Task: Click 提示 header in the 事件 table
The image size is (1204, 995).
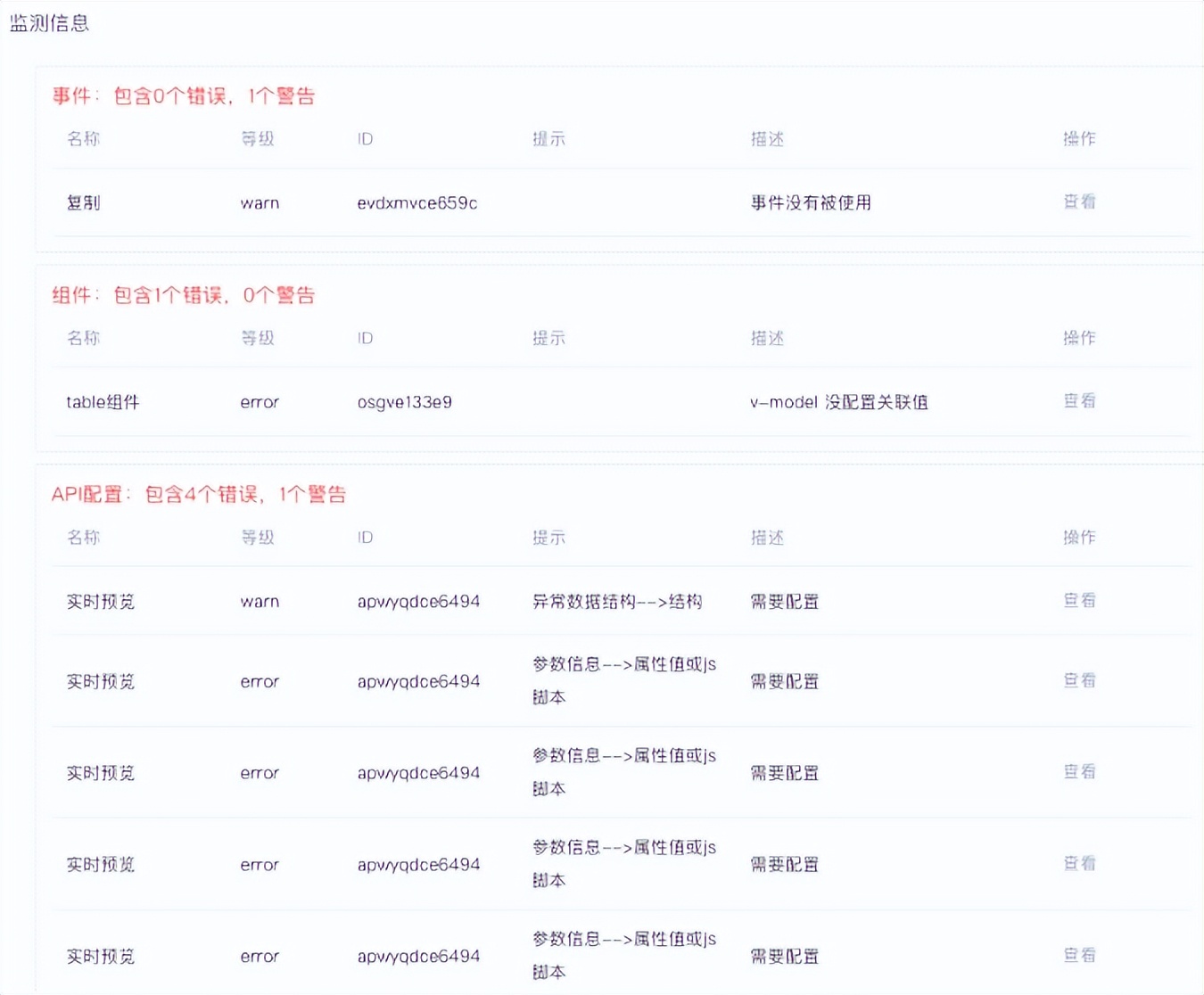Action: coord(549,139)
